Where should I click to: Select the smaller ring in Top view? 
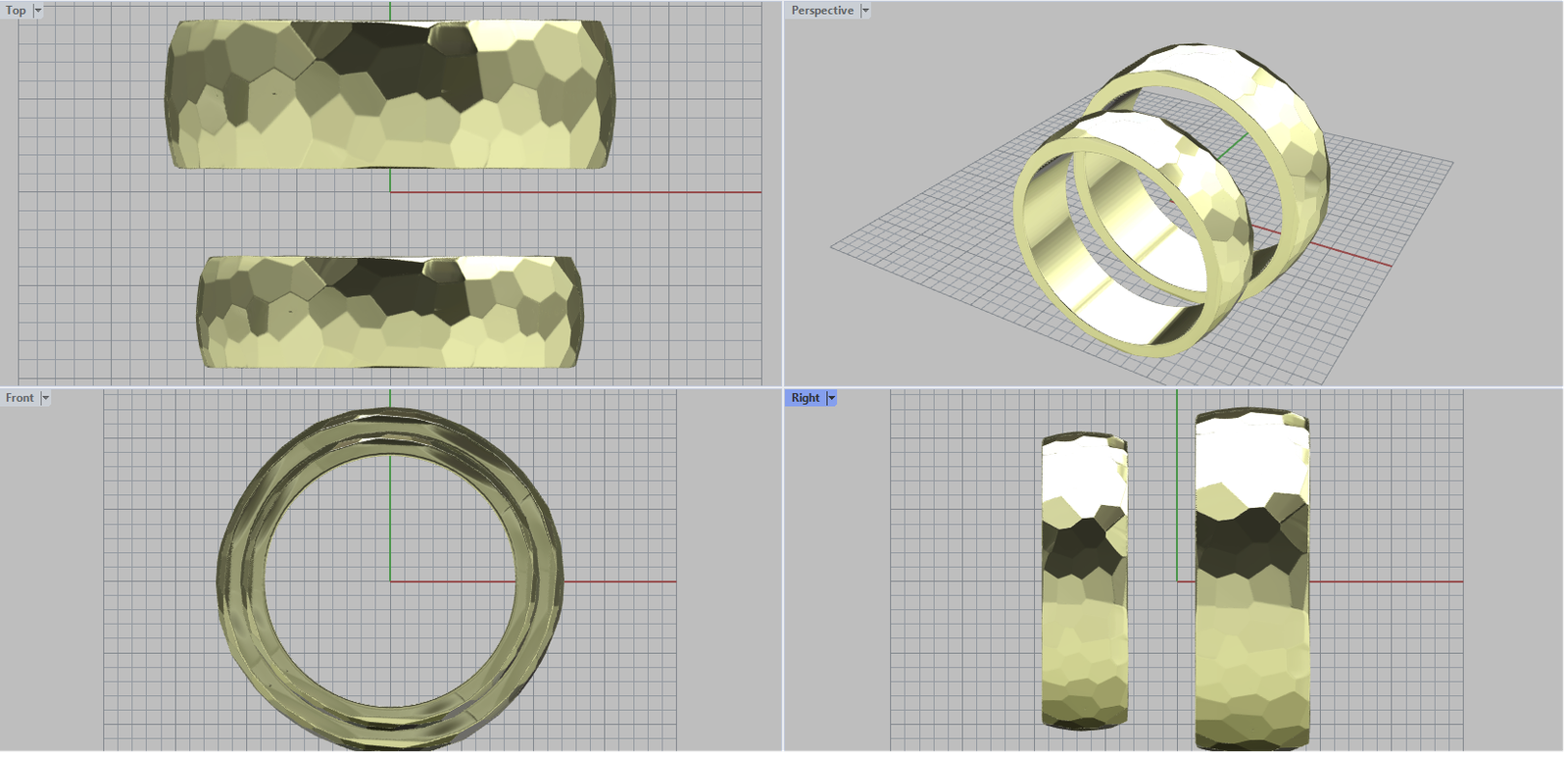click(390, 312)
